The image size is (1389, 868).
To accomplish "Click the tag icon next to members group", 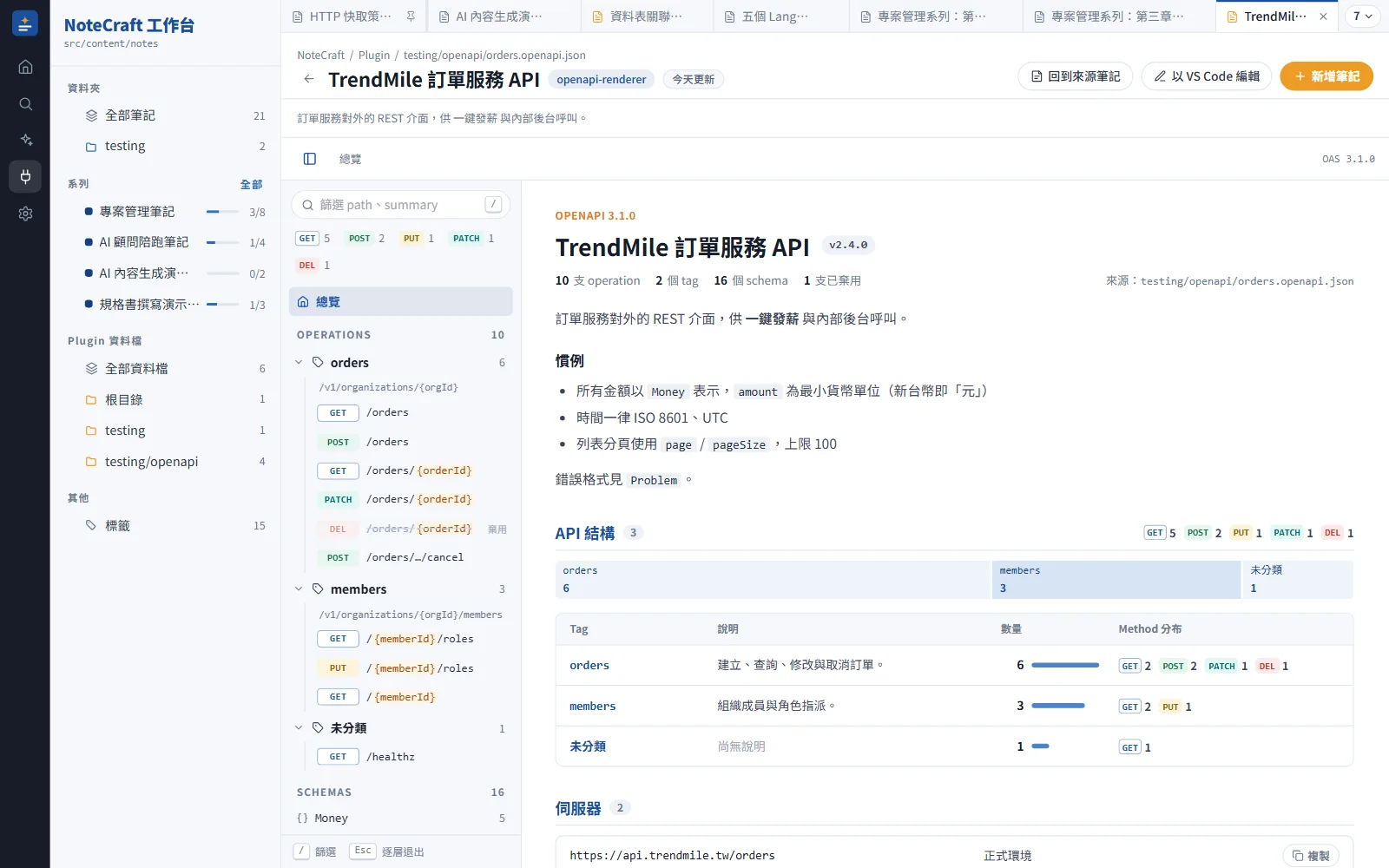I will 318,589.
